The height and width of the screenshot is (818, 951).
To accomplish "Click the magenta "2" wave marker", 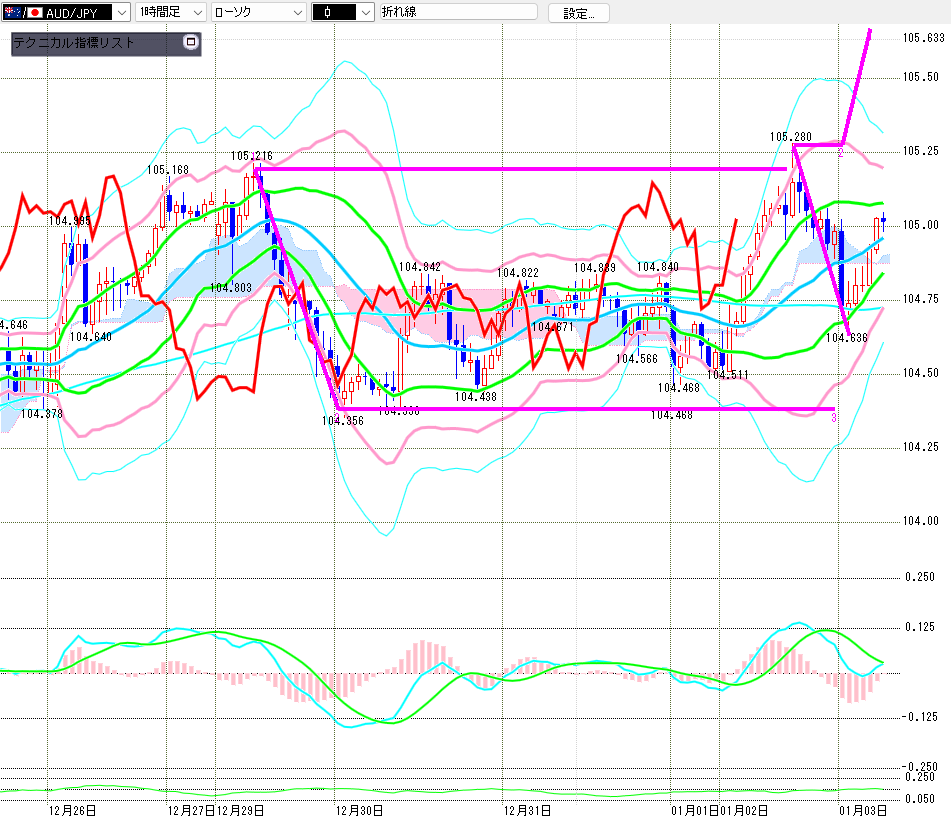I will (841, 151).
